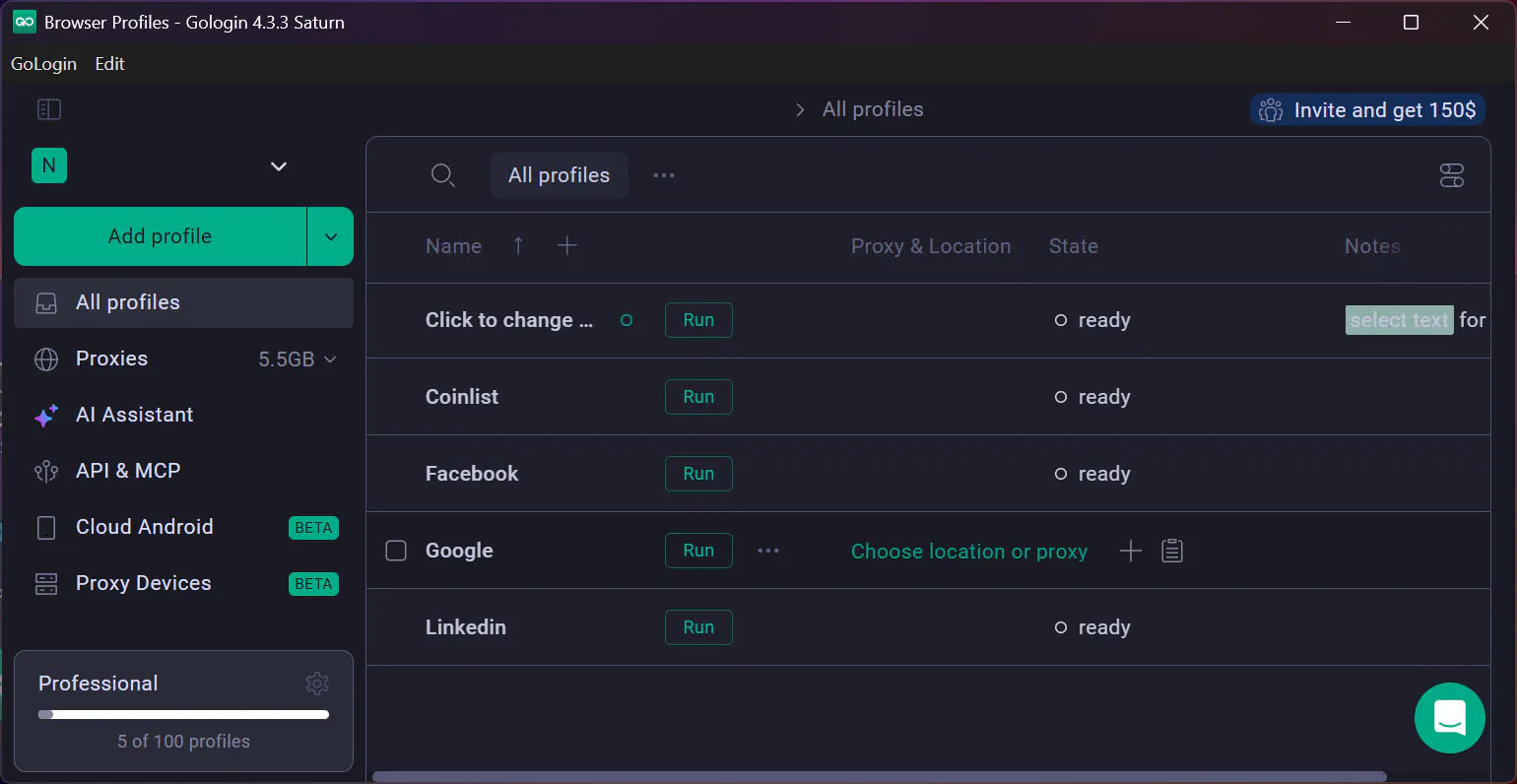Click the Notes column header
Viewport: 1517px width, 784px height.
point(1372,246)
